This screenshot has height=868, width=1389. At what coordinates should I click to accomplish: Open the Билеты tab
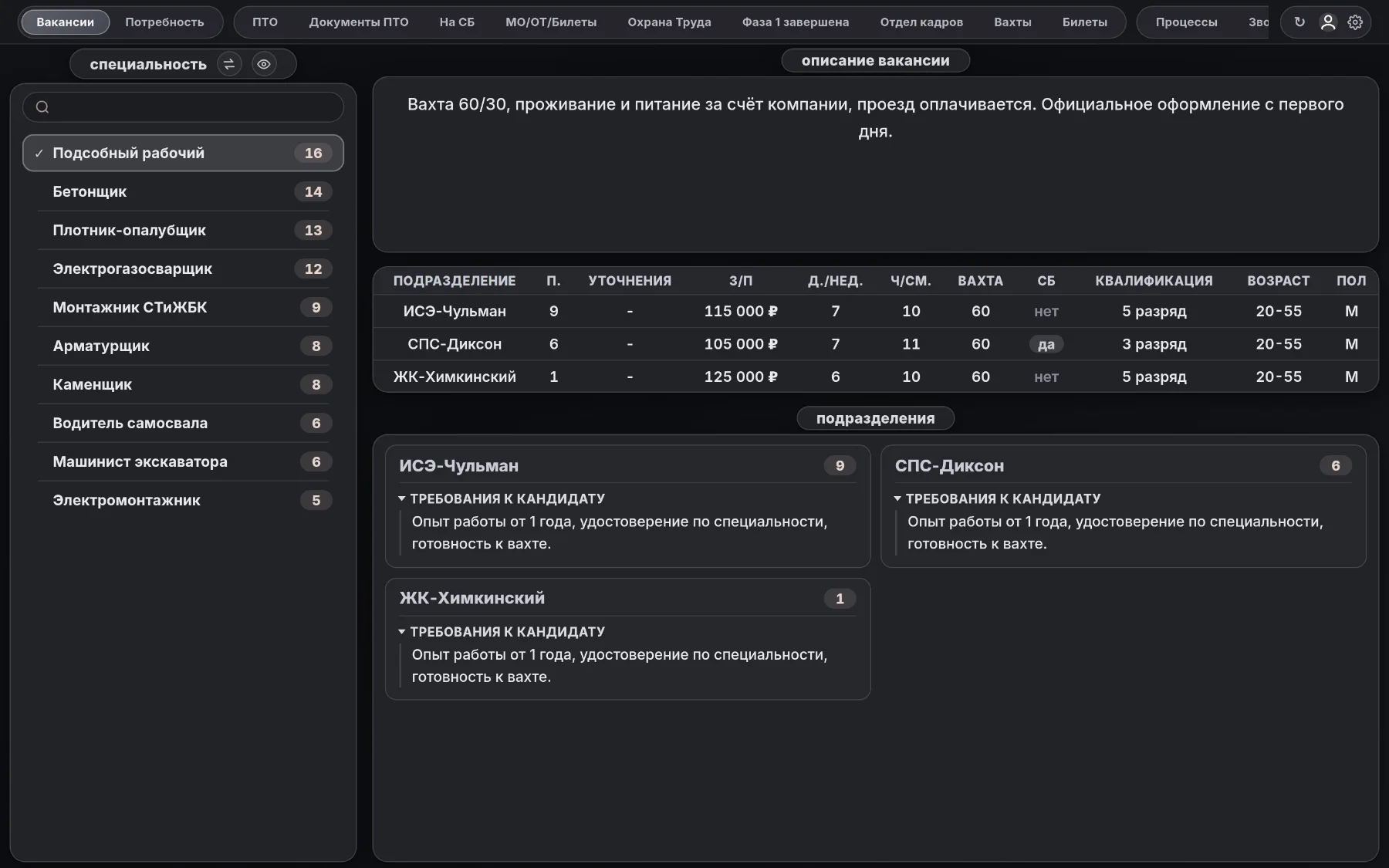coord(1084,22)
